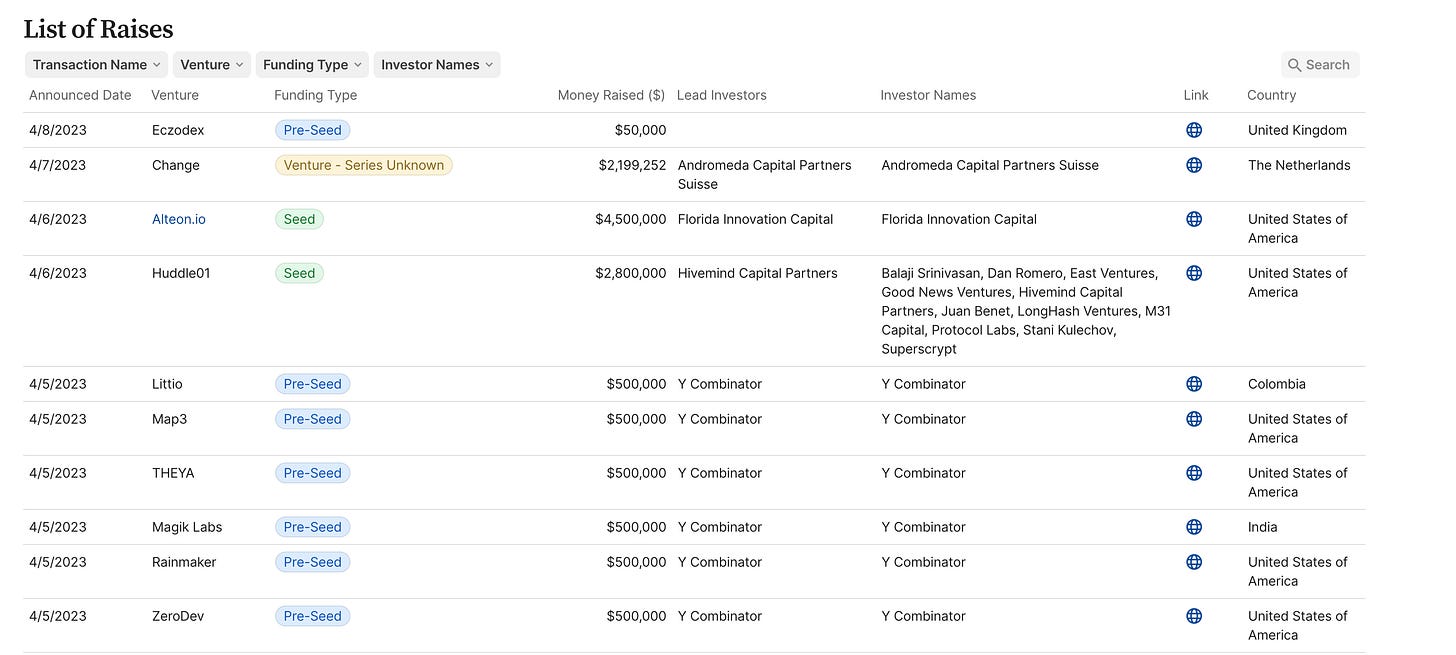The height and width of the screenshot is (655, 1456).
Task: Click Hivemind Capital Partners lead investor cell
Action: point(758,273)
